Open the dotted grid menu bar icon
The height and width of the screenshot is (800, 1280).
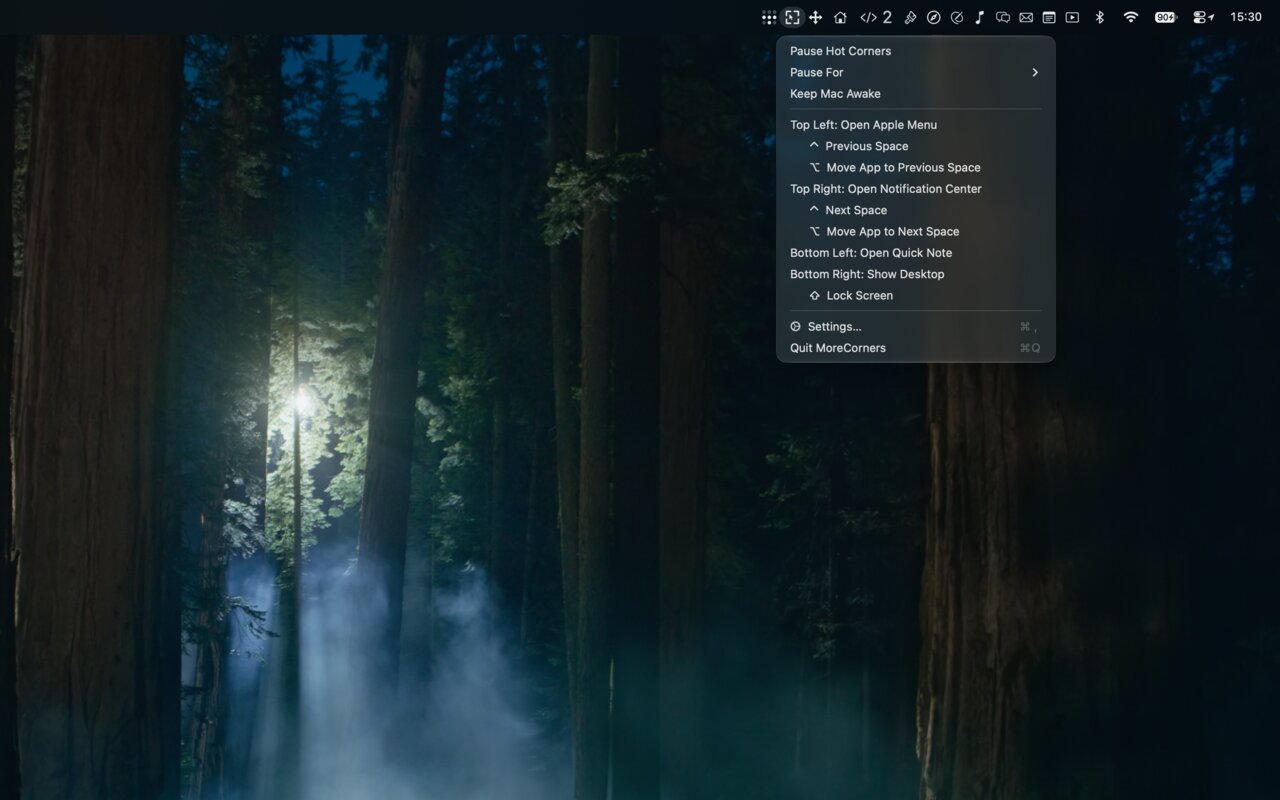click(769, 17)
